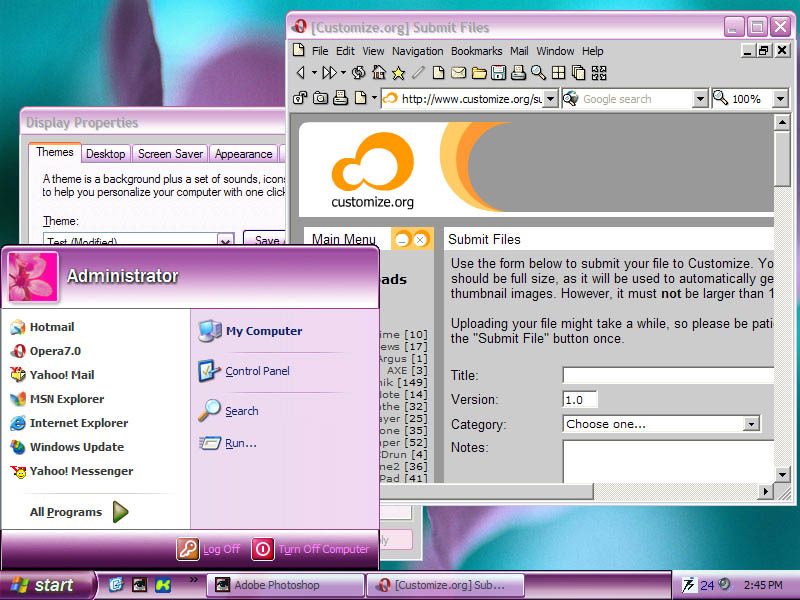Launch MSN Explorer from Start menu
This screenshot has height=600, width=800.
coord(57,399)
